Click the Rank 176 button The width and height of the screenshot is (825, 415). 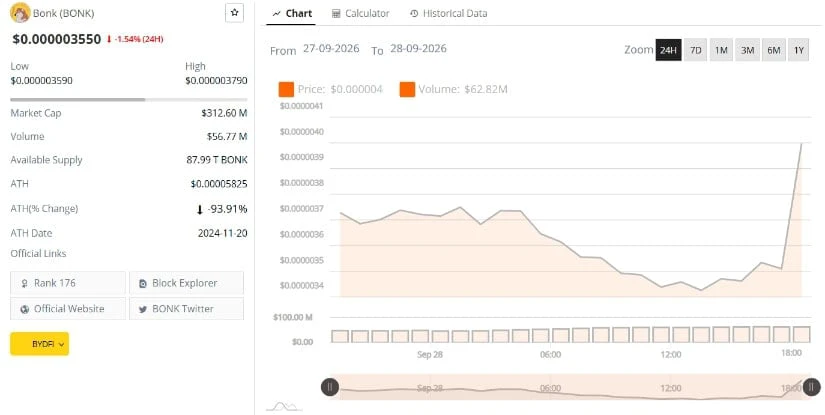(x=68, y=283)
